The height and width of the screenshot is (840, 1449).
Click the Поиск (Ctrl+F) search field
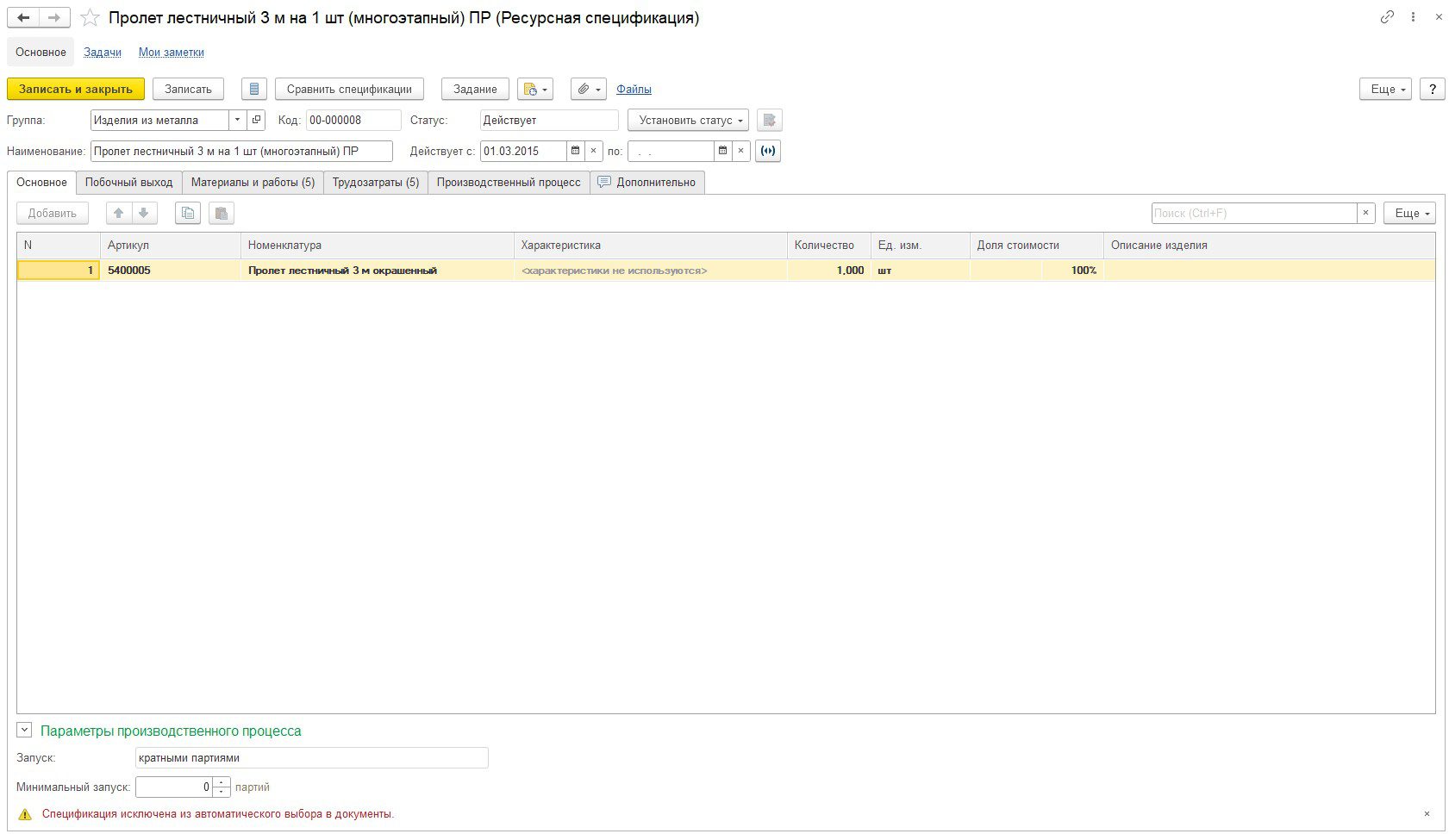[1253, 214]
